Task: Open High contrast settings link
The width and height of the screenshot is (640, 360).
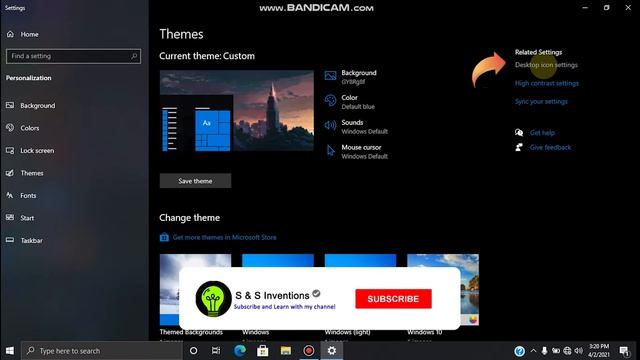Action: (x=547, y=83)
